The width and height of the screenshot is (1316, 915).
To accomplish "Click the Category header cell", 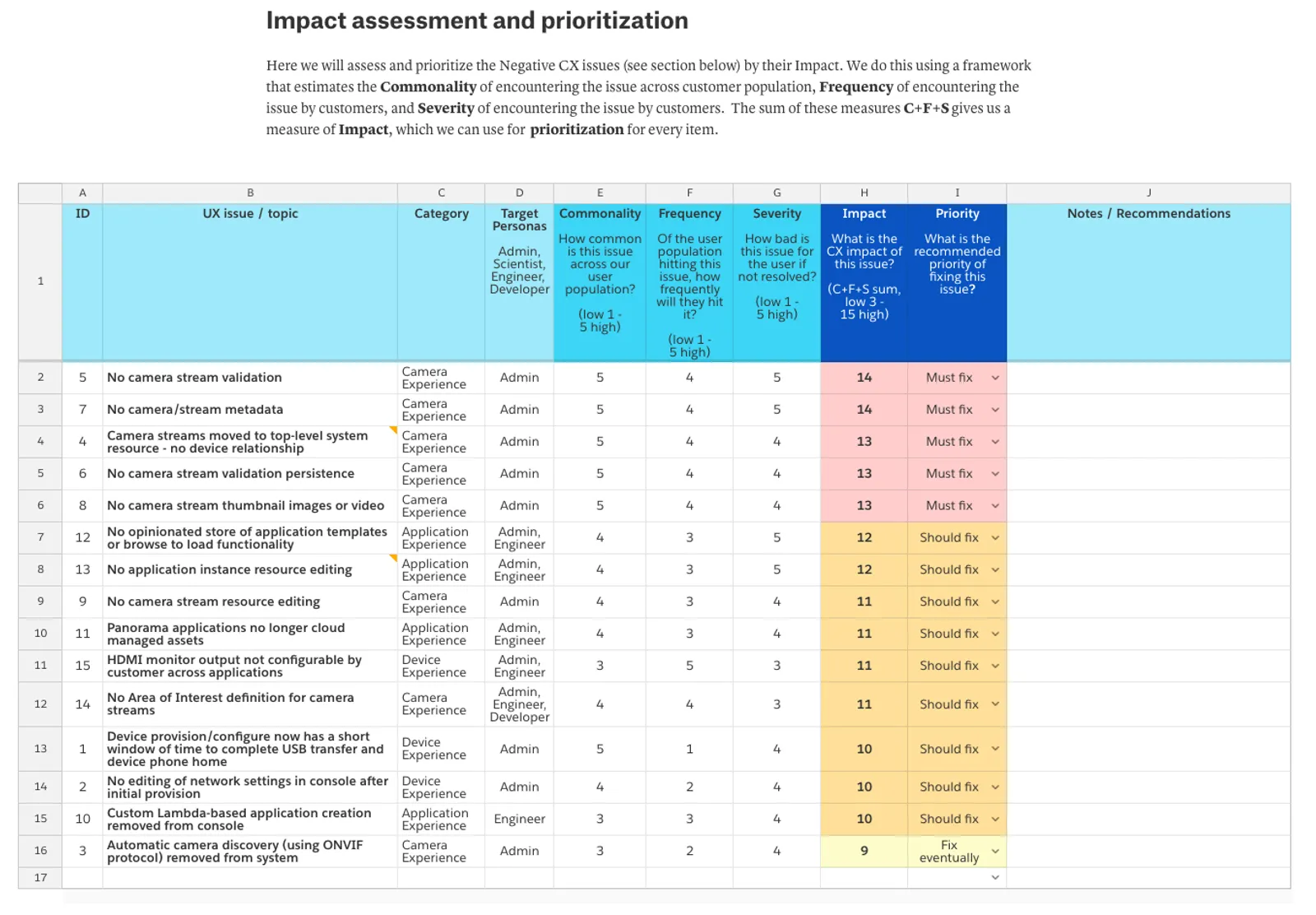I will [441, 282].
